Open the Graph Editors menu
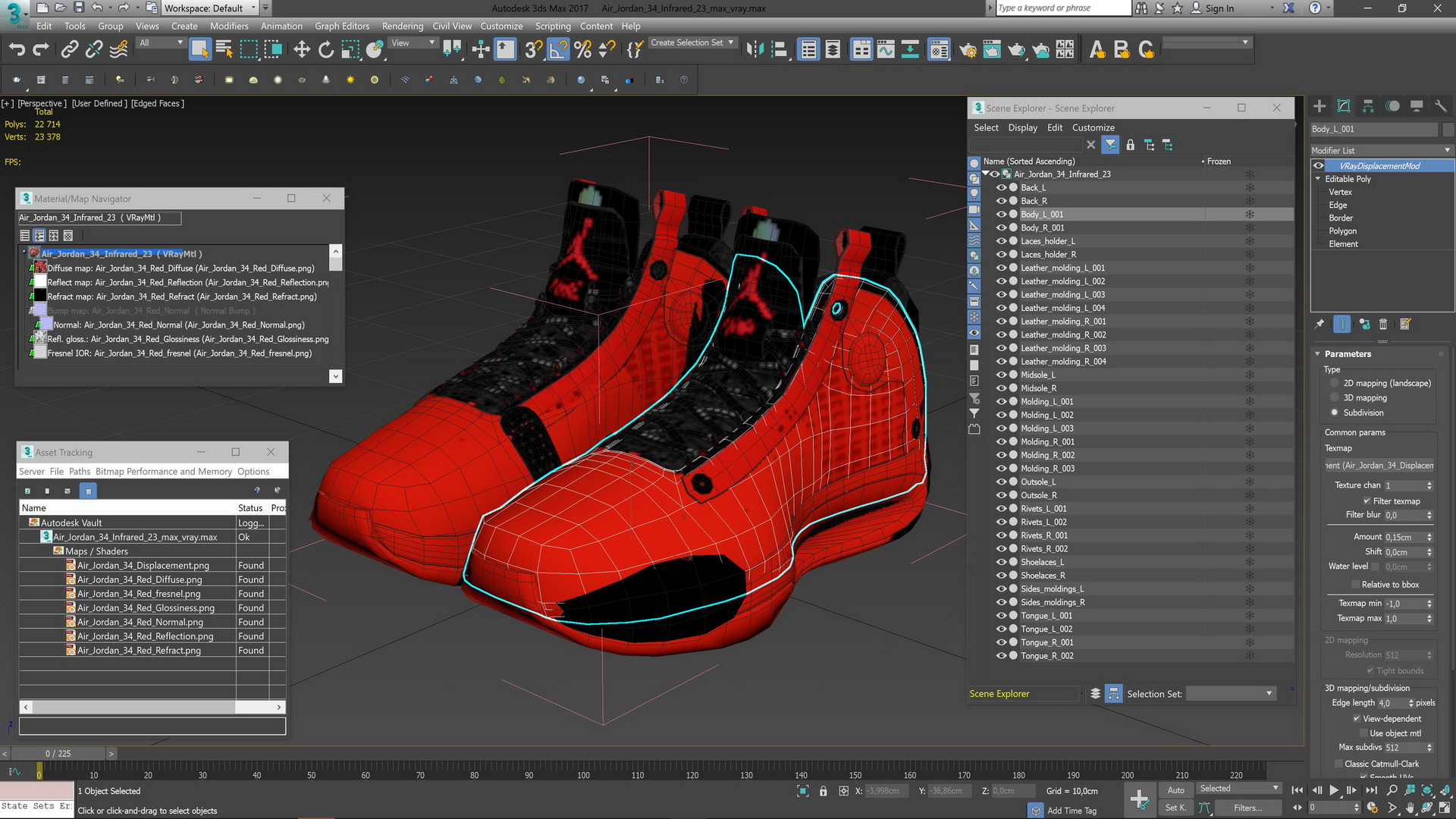Image resolution: width=1456 pixels, height=819 pixels. click(342, 26)
